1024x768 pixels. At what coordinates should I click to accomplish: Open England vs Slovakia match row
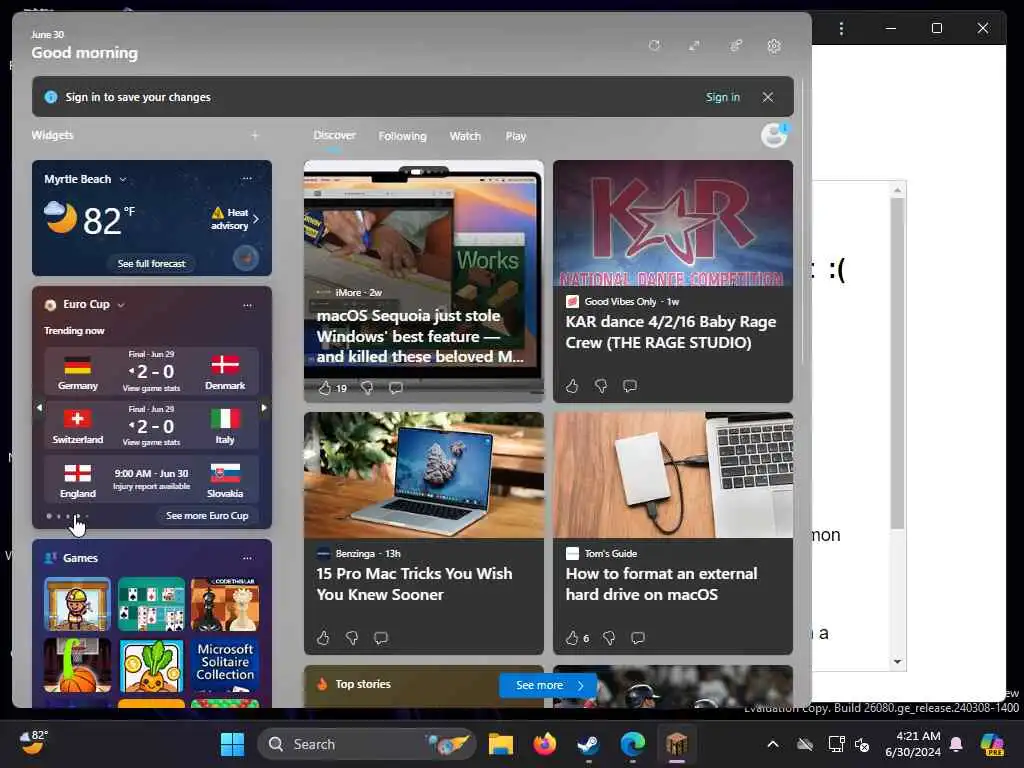pyautogui.click(x=152, y=481)
